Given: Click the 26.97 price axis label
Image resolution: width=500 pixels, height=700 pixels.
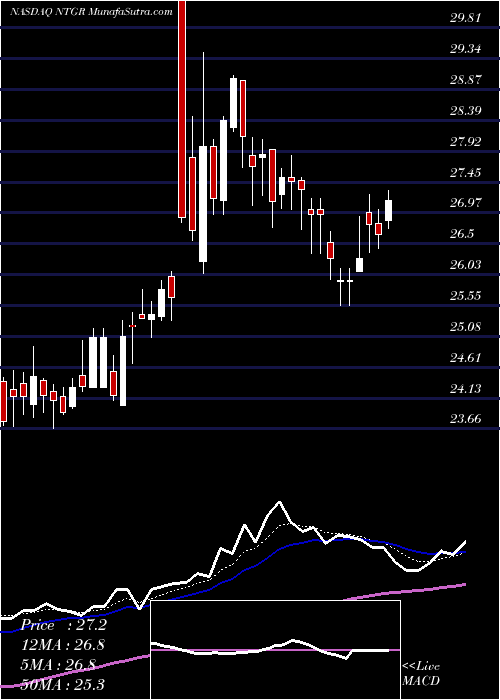Looking at the screenshot, I should coord(466,203).
